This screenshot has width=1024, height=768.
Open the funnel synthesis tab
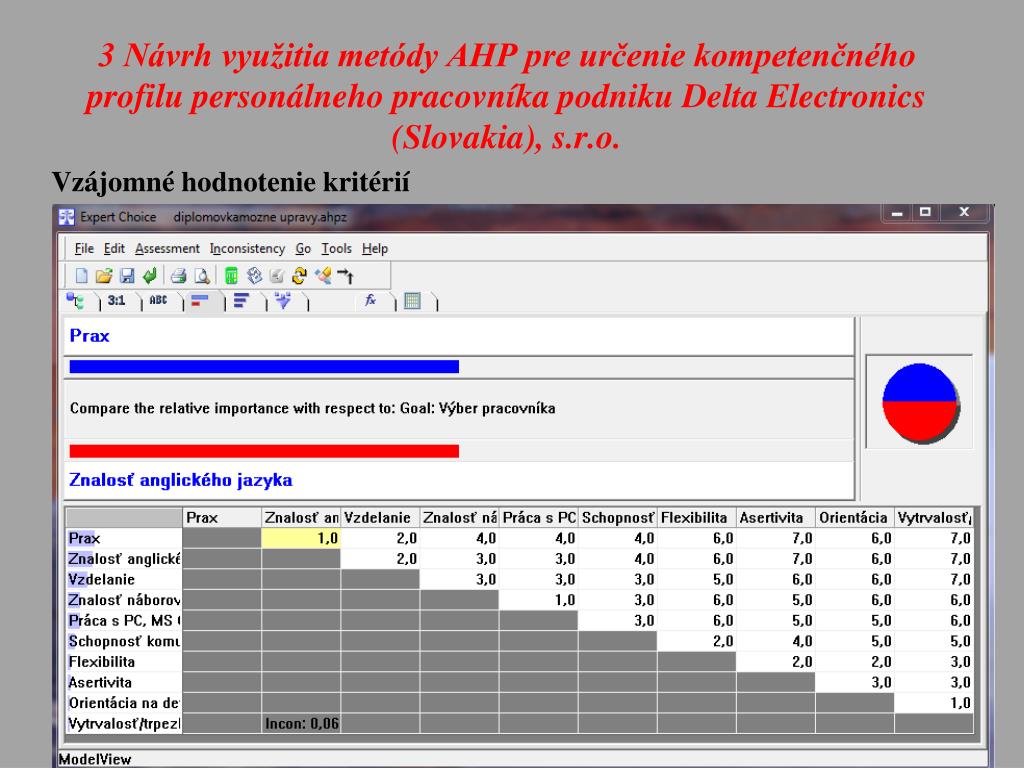(x=283, y=300)
